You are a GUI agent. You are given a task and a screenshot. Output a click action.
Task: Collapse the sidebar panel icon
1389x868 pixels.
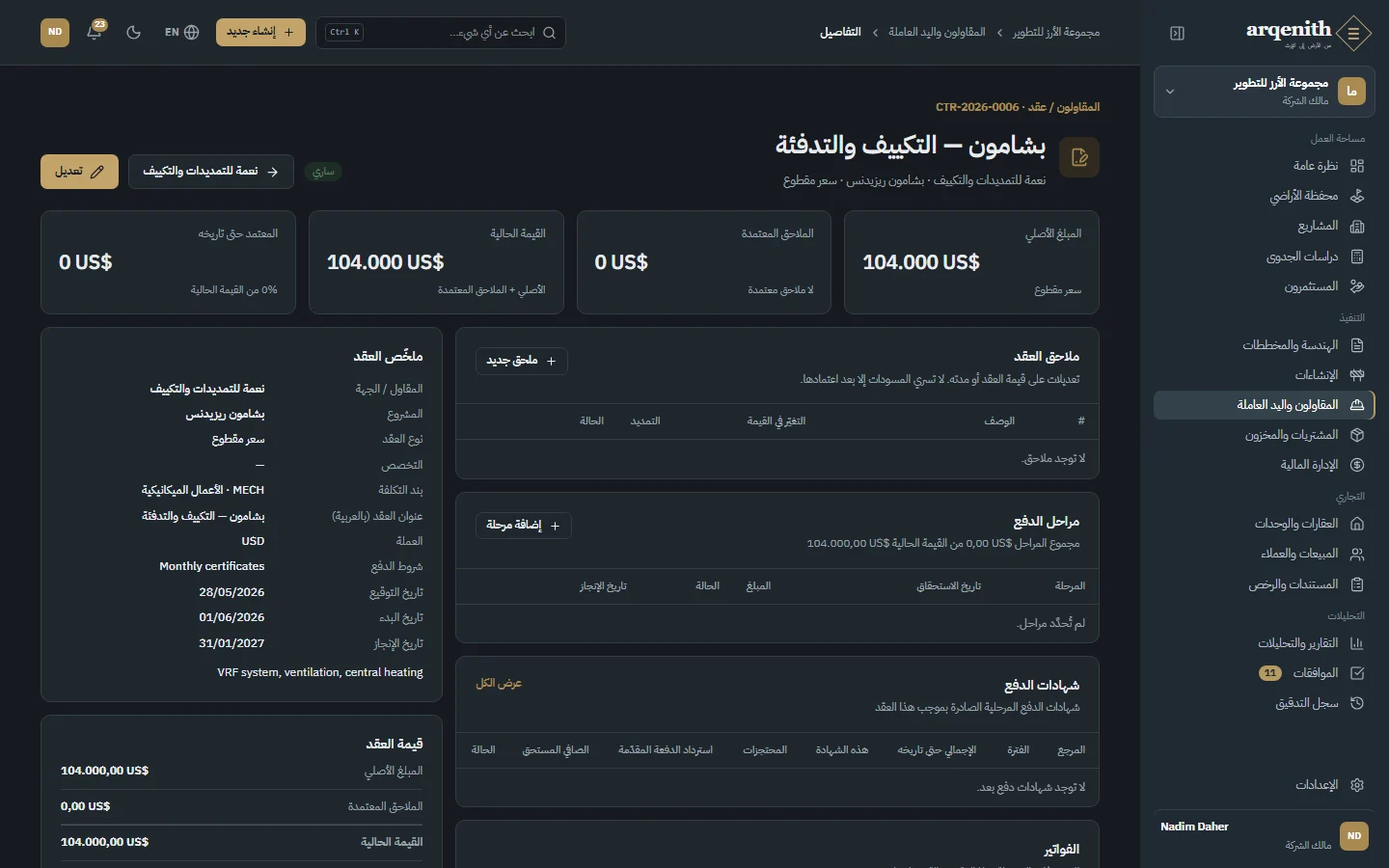pos(1177,33)
